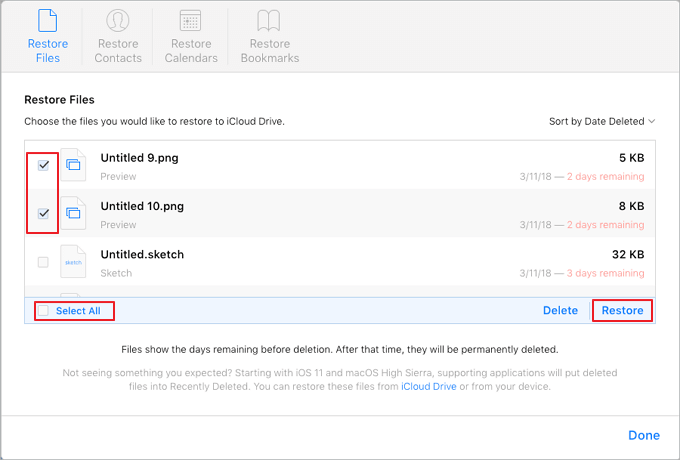Image resolution: width=680 pixels, height=460 pixels.
Task: Click the chevron next to Sort by
Action: [652, 122]
